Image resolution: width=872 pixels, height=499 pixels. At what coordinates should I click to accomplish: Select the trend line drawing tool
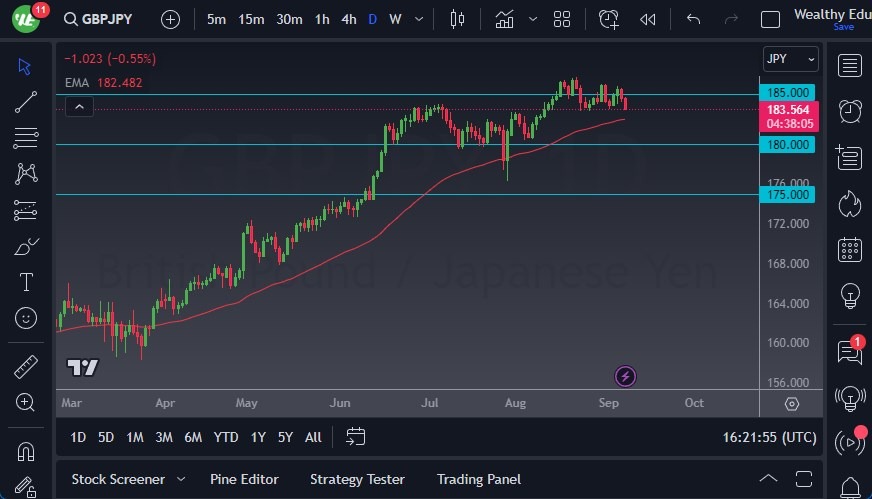[x=26, y=101]
